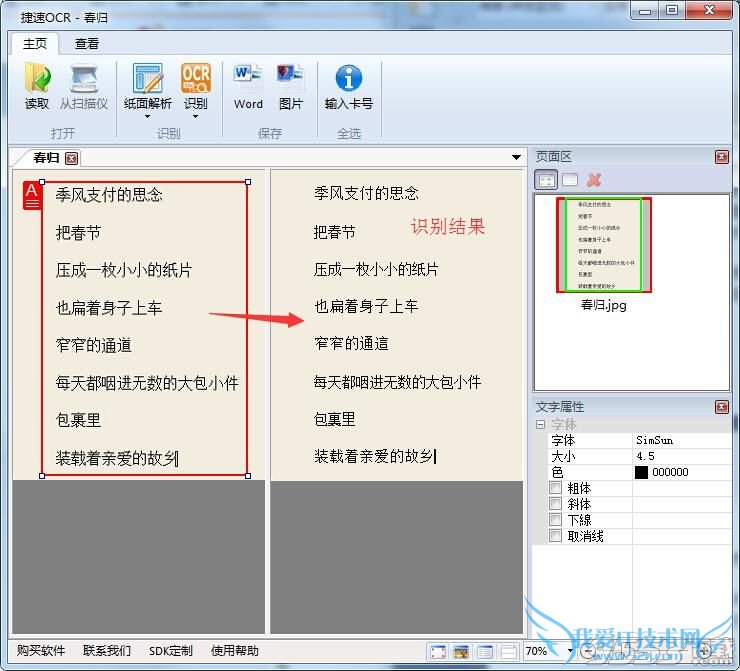Click source text '每天都咽进无数的大包小件' in left pane
This screenshot has height=671, width=740.
pyautogui.click(x=147, y=383)
